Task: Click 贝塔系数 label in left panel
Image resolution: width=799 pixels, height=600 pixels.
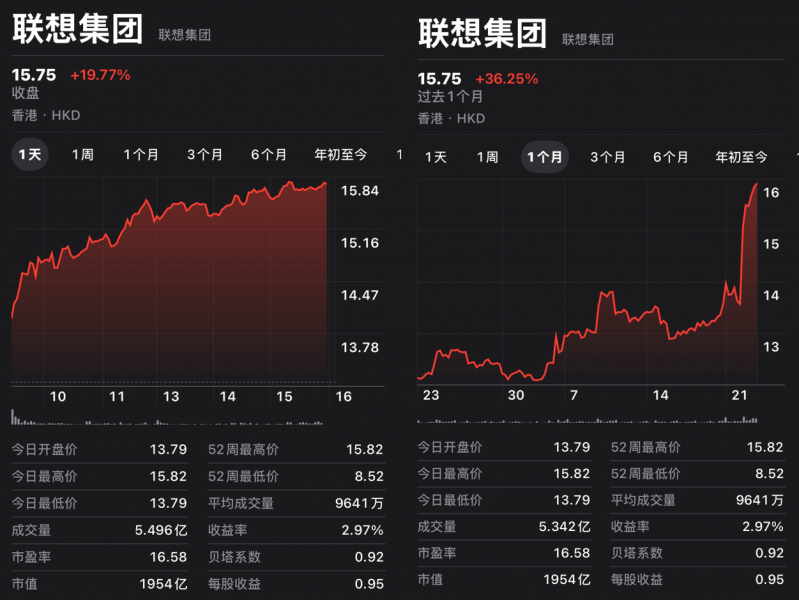Action: pos(234,557)
